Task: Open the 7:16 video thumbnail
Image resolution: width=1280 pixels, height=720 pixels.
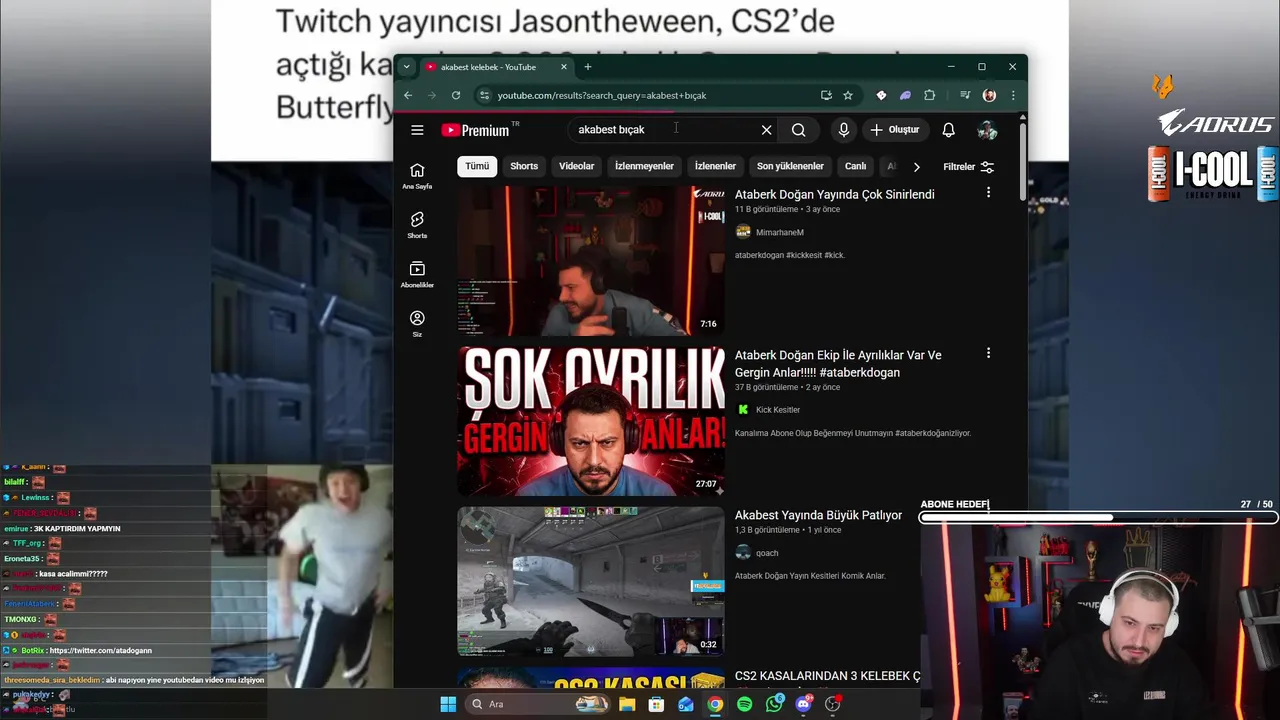Action: [x=591, y=261]
